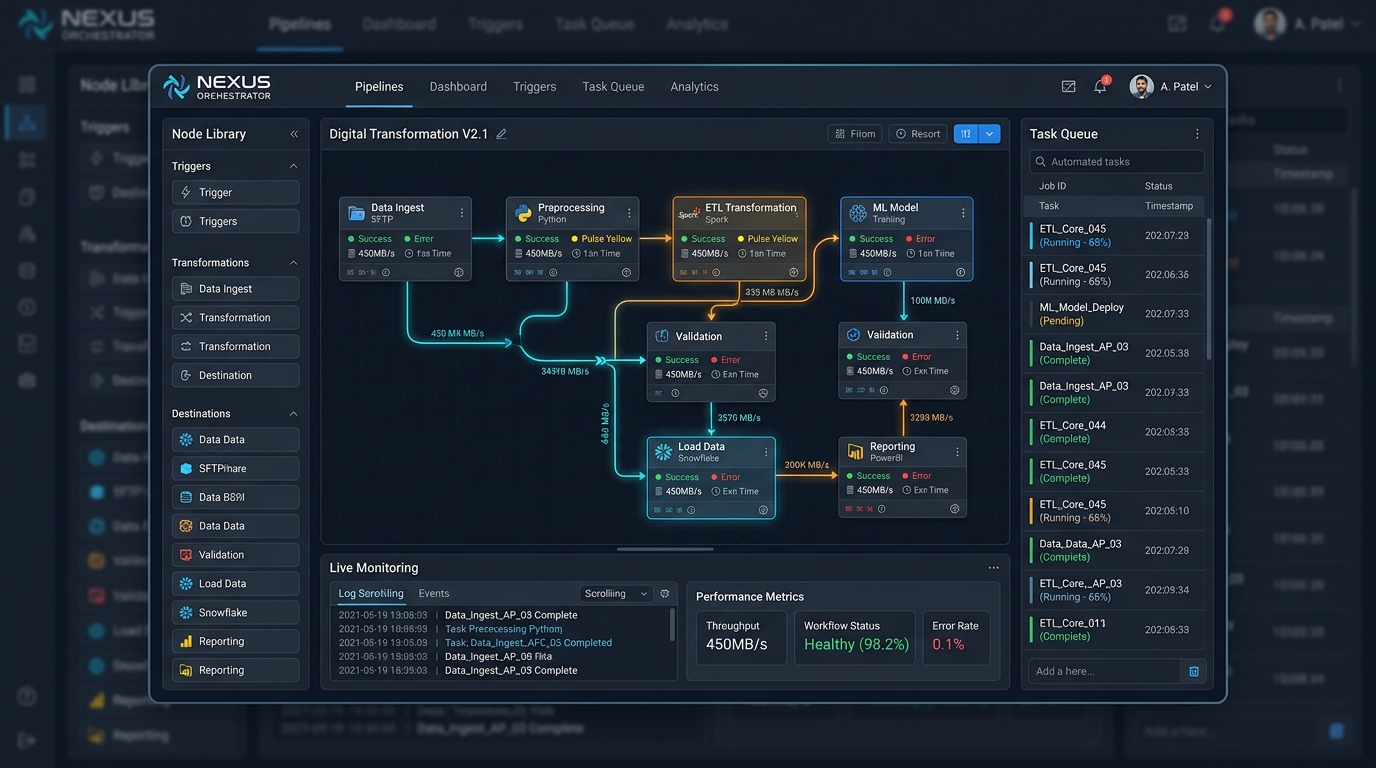The width and height of the screenshot is (1376, 768).
Task: Open the Task Queue panel's kebab menu
Action: pos(1197,134)
